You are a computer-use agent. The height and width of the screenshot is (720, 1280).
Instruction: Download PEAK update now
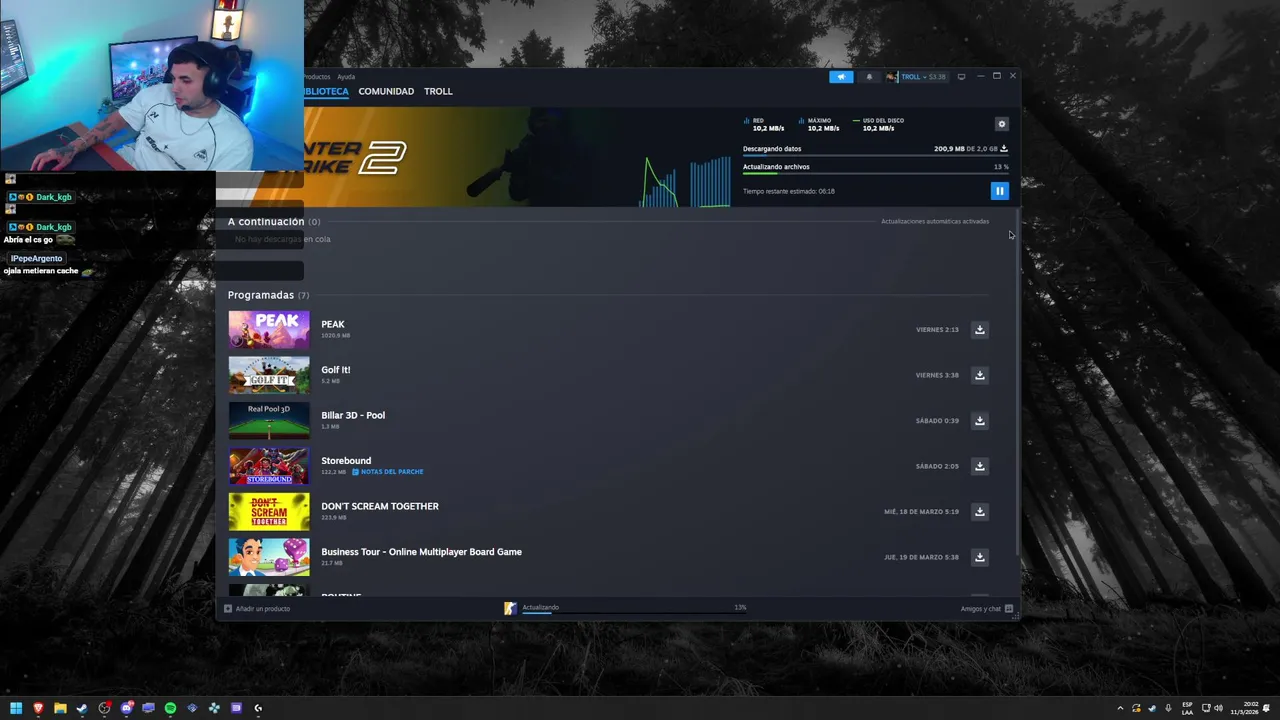pyautogui.click(x=980, y=330)
